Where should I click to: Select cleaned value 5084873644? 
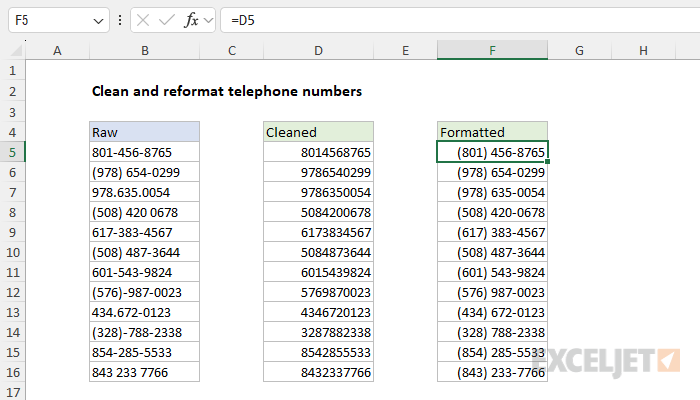point(318,252)
